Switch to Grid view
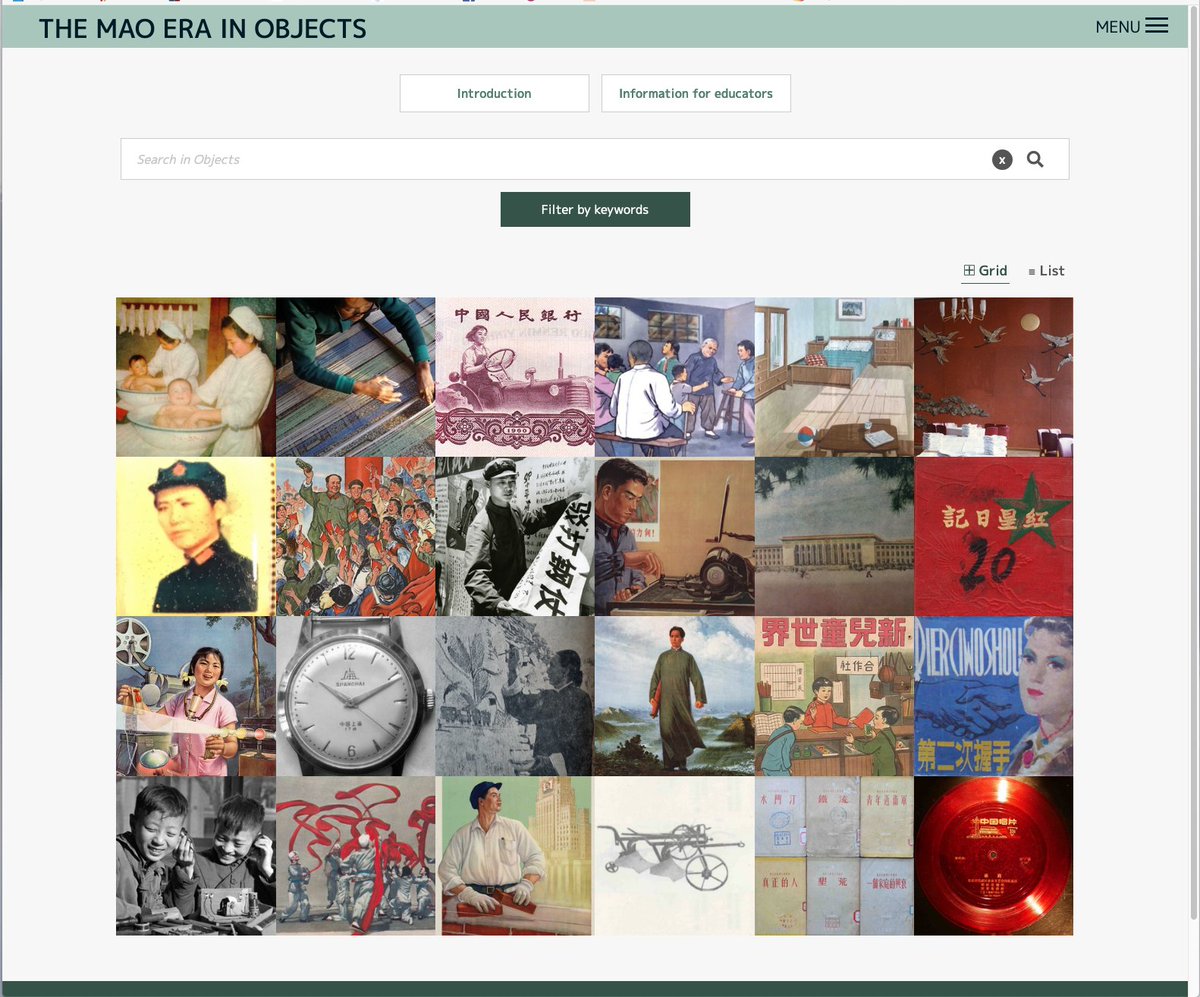Viewport: 1200px width, 997px height. click(985, 271)
